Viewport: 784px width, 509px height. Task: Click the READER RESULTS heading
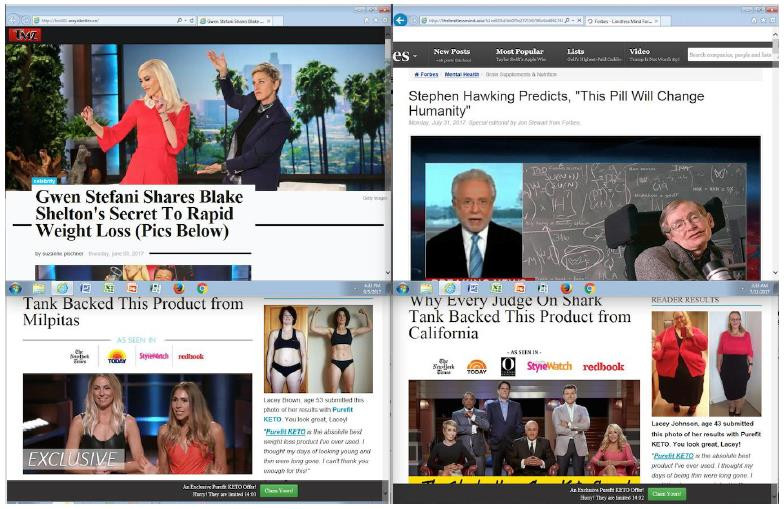[685, 300]
